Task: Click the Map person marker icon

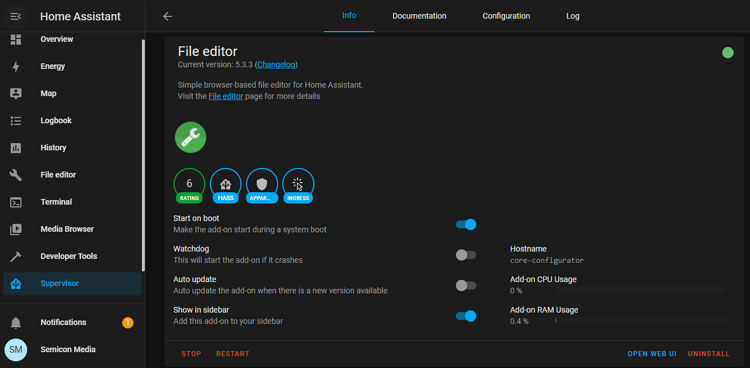Action: (16, 93)
